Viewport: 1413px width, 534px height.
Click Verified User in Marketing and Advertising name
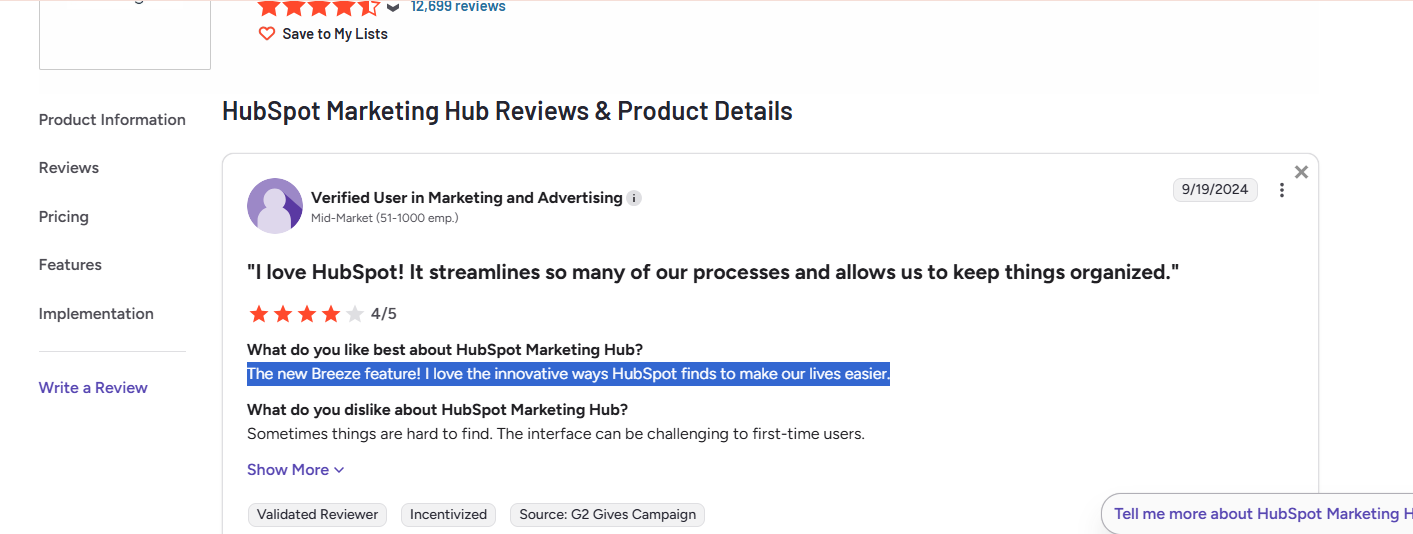467,198
